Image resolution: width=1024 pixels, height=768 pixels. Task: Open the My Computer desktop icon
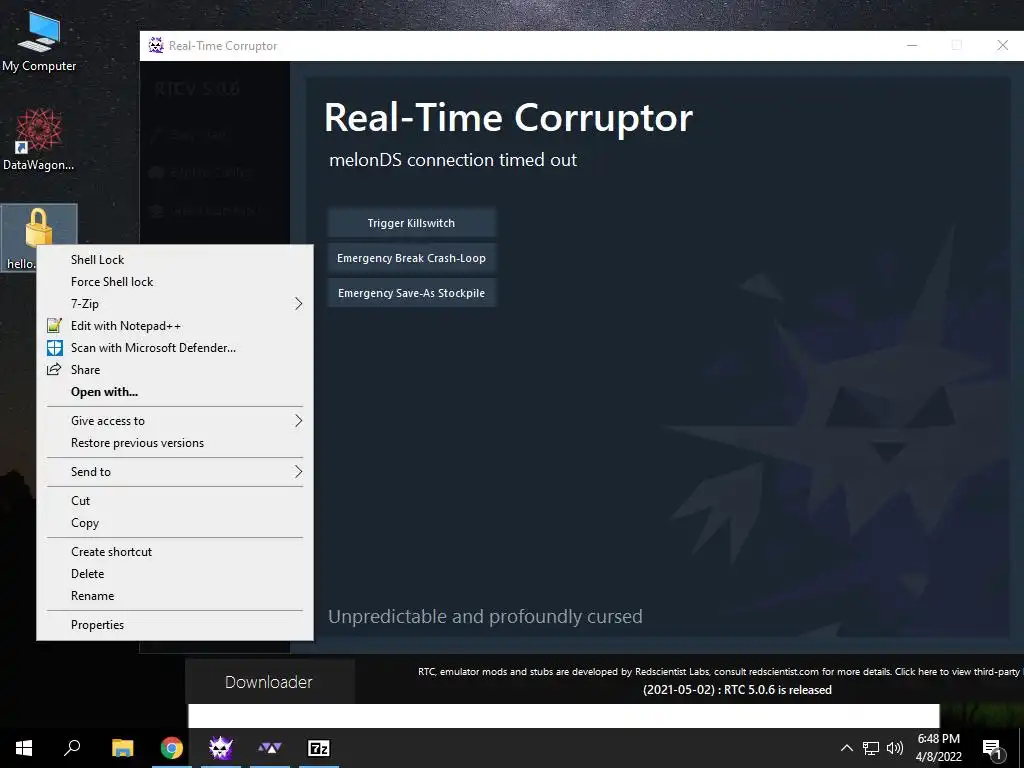[x=39, y=42]
